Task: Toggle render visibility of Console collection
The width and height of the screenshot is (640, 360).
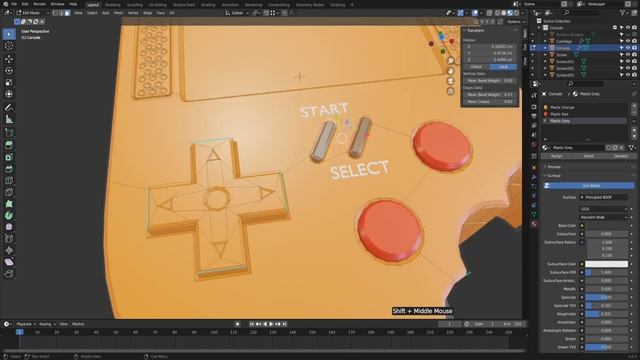Action: coord(634,28)
